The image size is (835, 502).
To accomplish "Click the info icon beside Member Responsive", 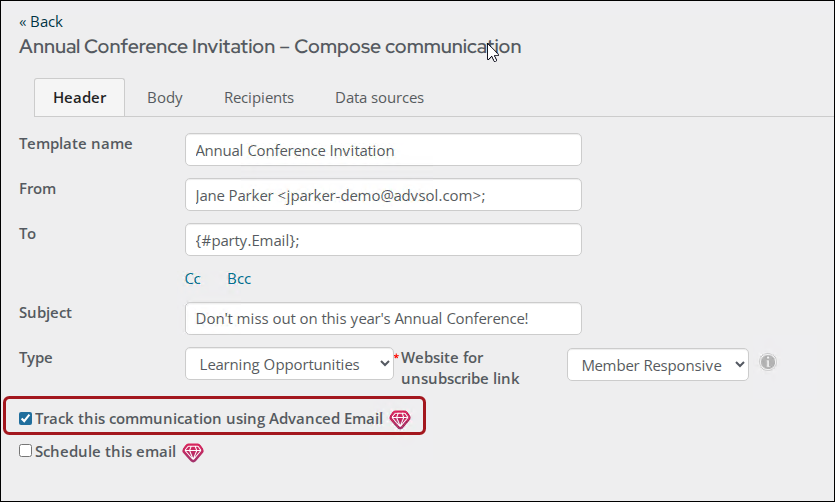I will point(767,362).
